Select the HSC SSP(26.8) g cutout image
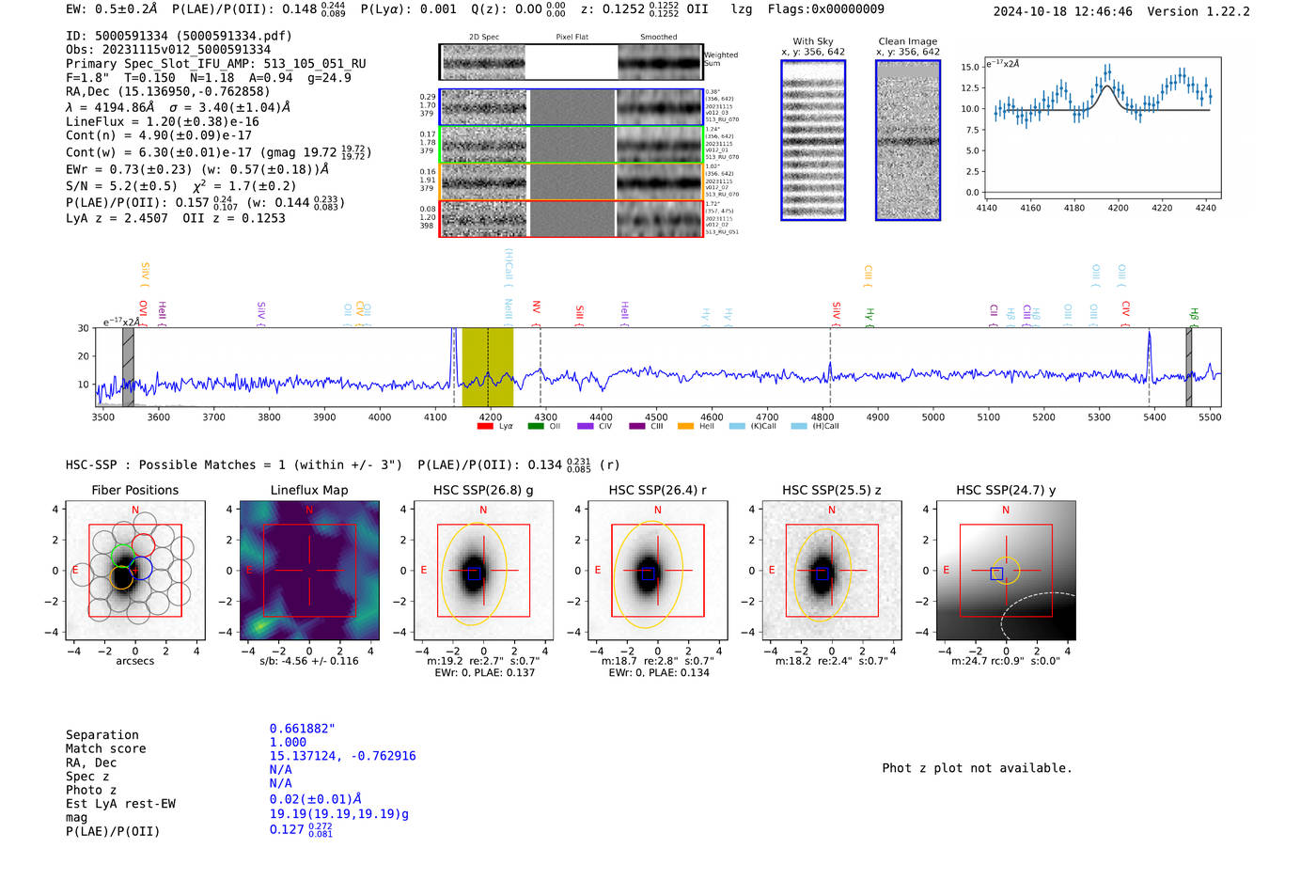The height and width of the screenshot is (896, 1316). (x=483, y=571)
